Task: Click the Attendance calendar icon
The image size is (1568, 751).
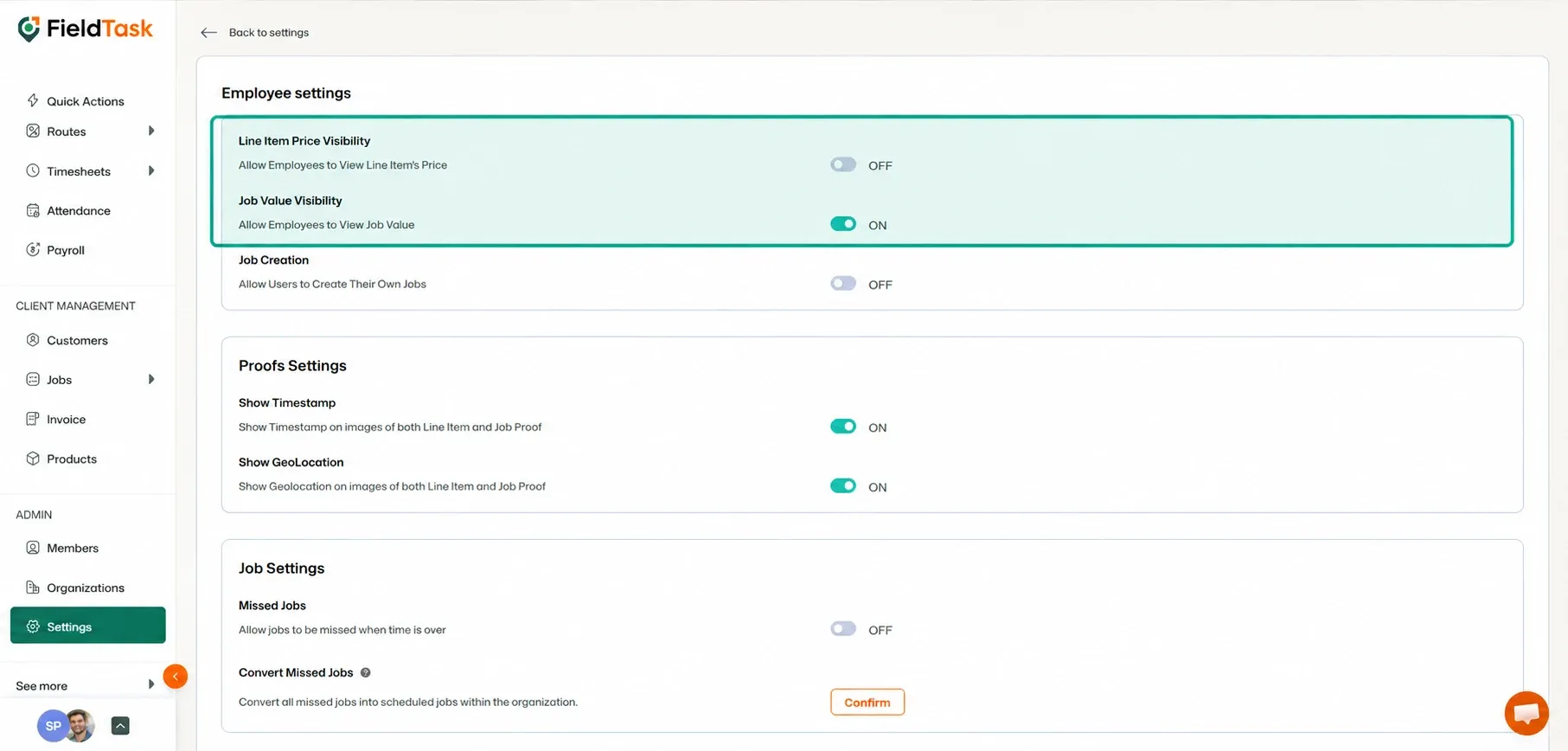Action: coord(33,210)
